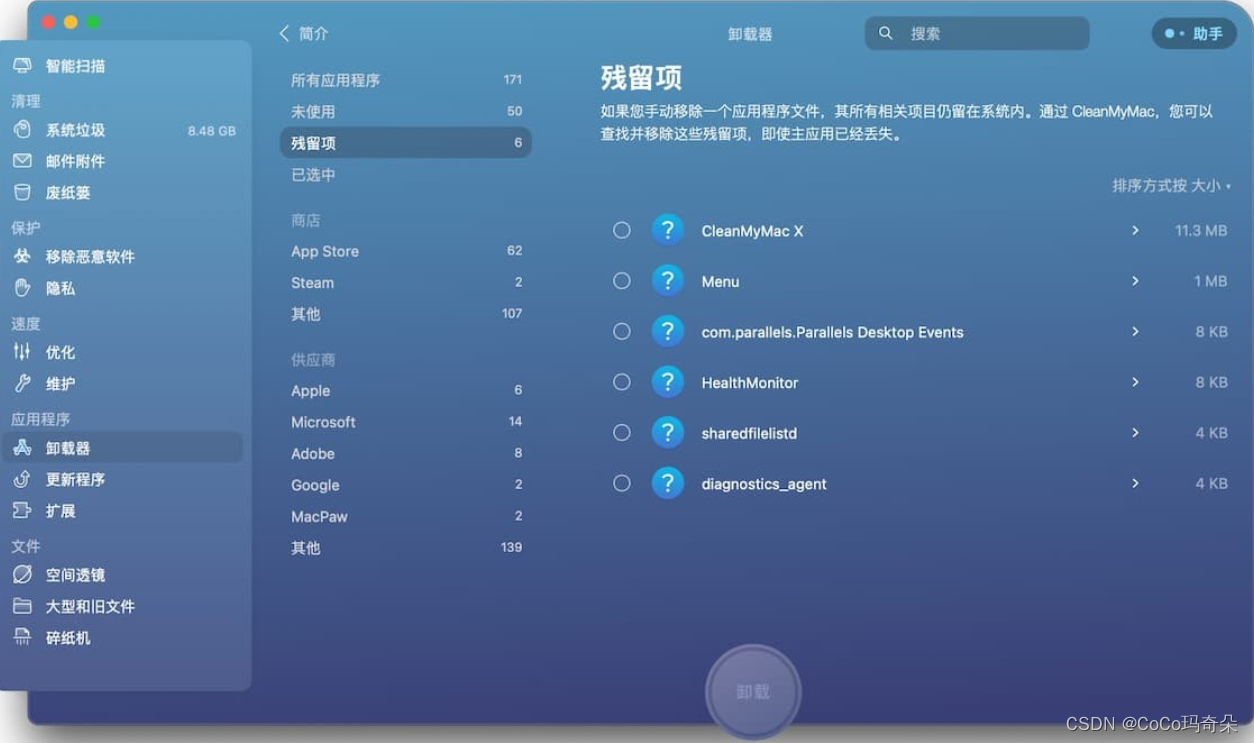Open the 碎纸机 shredder icon
Screen dimensions: 1254x743
coord(22,638)
